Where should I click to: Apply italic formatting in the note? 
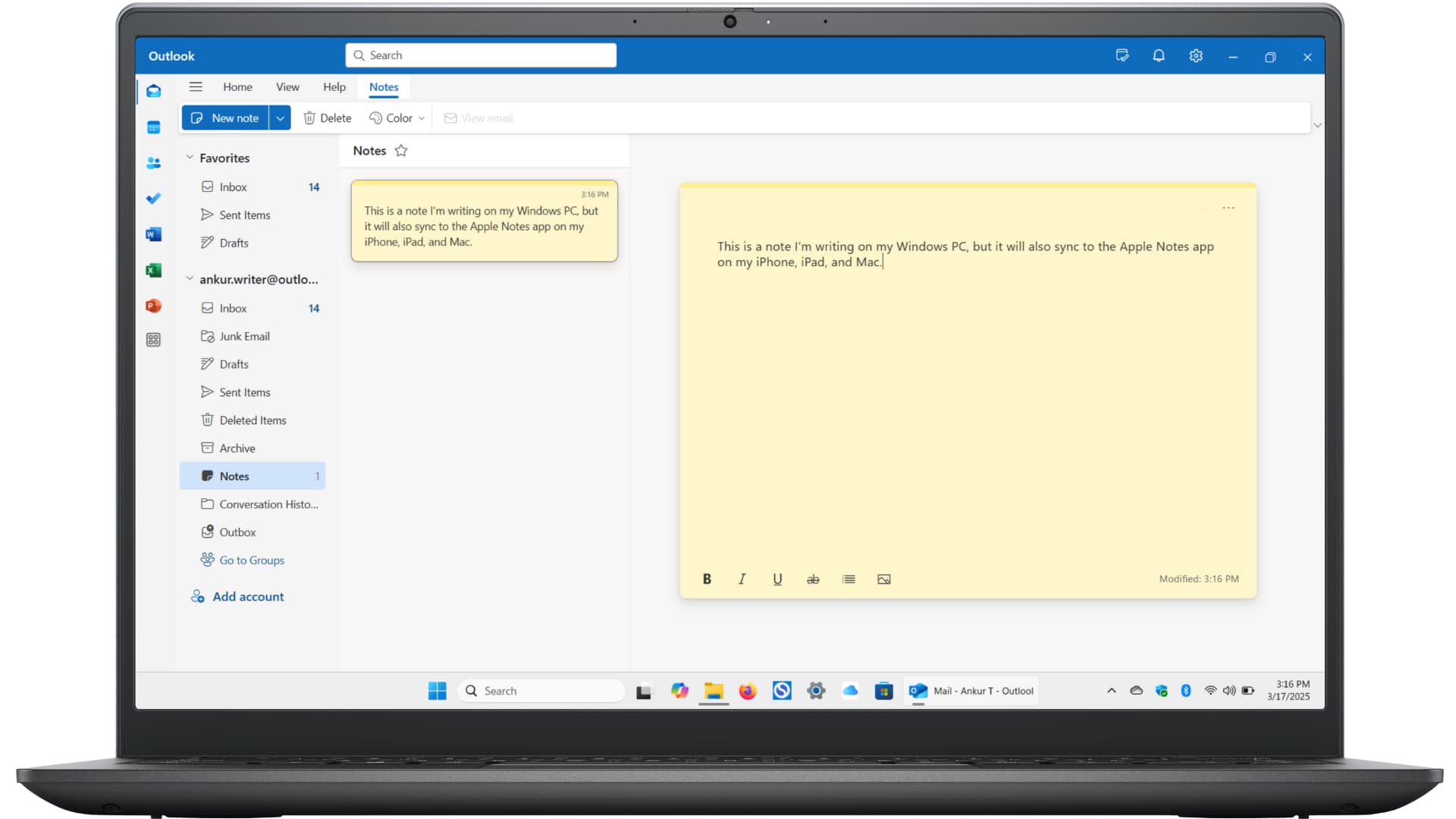[742, 579]
